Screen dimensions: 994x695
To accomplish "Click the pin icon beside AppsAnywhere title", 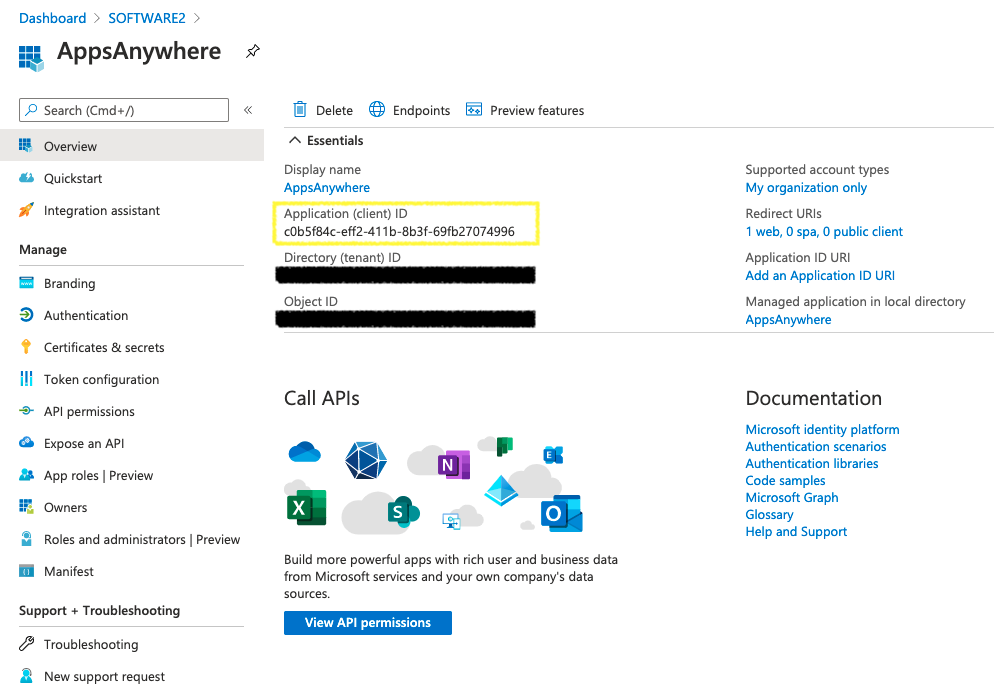I will pyautogui.click(x=253, y=52).
